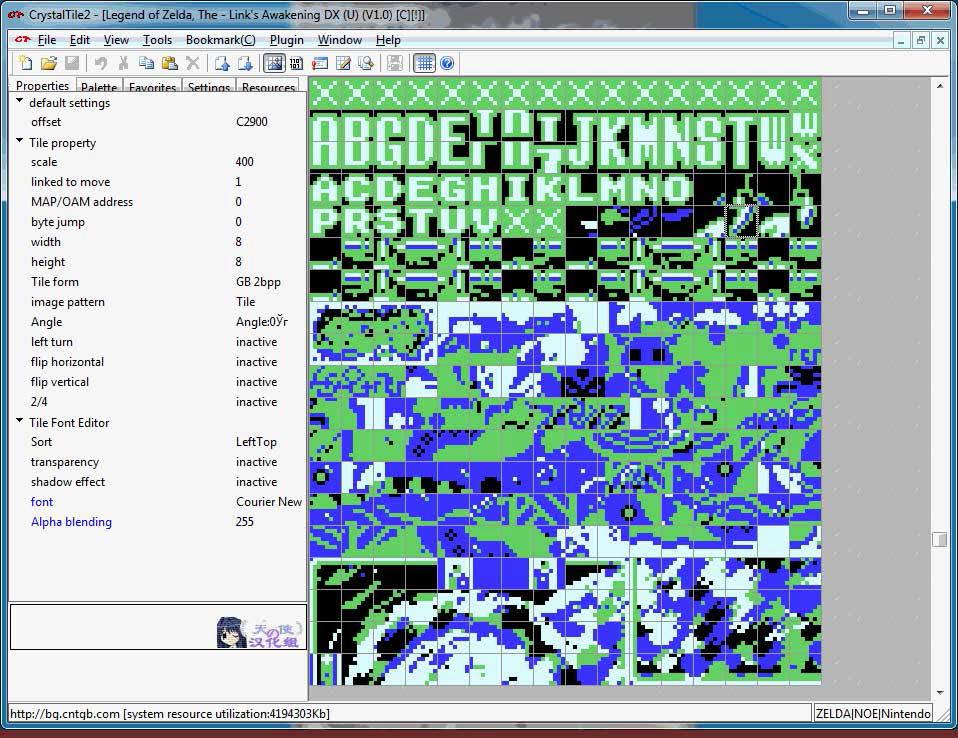This screenshot has width=958, height=738.
Task: Undo the last edit via toolbar arrow
Action: tap(101, 63)
